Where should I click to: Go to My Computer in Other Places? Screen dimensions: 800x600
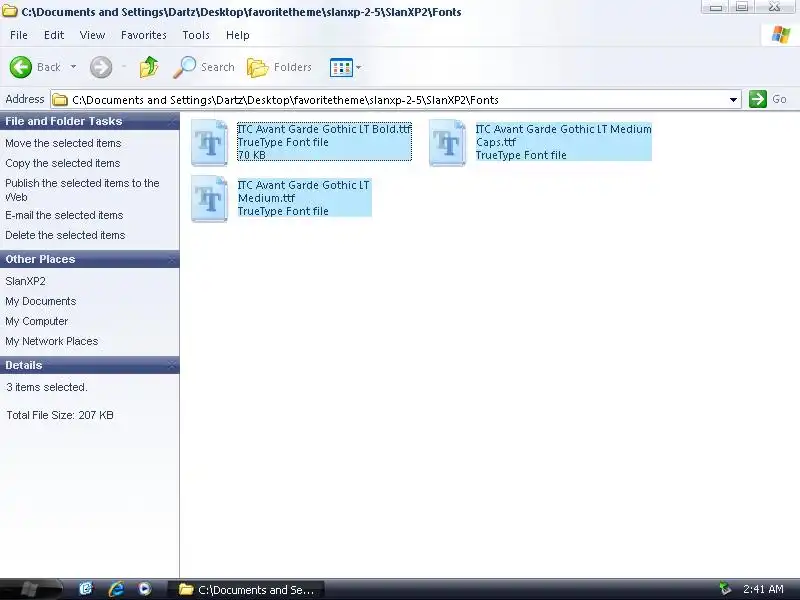[37, 321]
